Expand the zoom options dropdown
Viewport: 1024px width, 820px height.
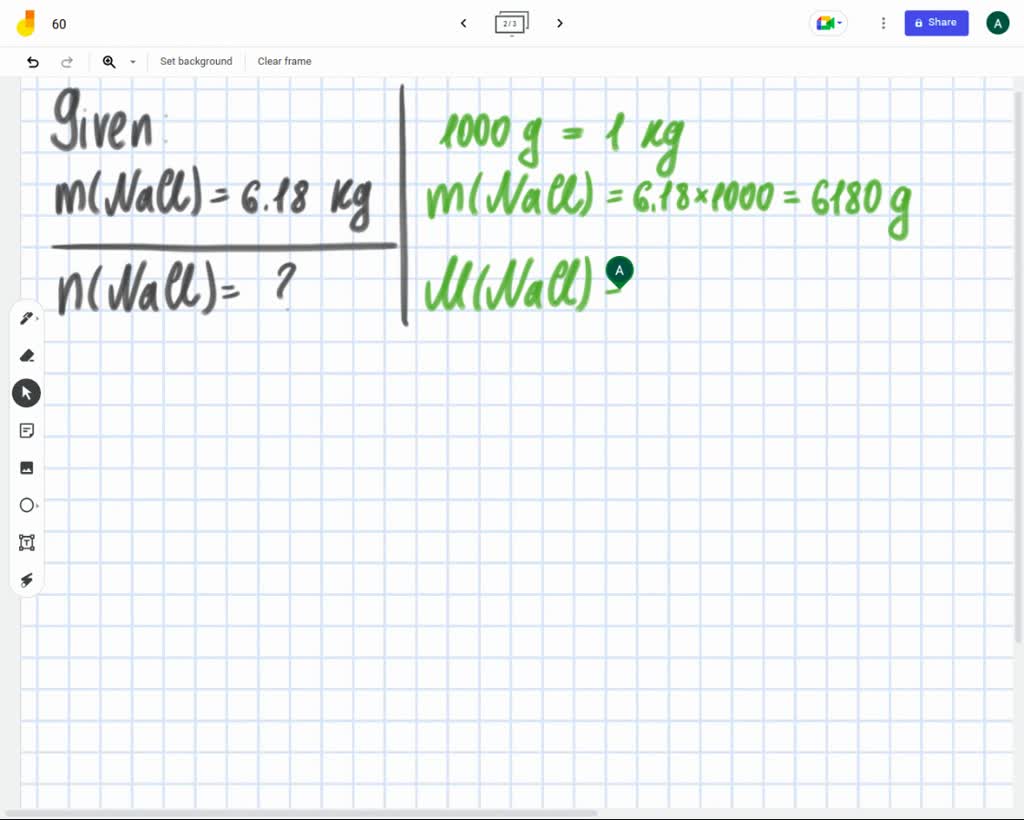click(132, 61)
